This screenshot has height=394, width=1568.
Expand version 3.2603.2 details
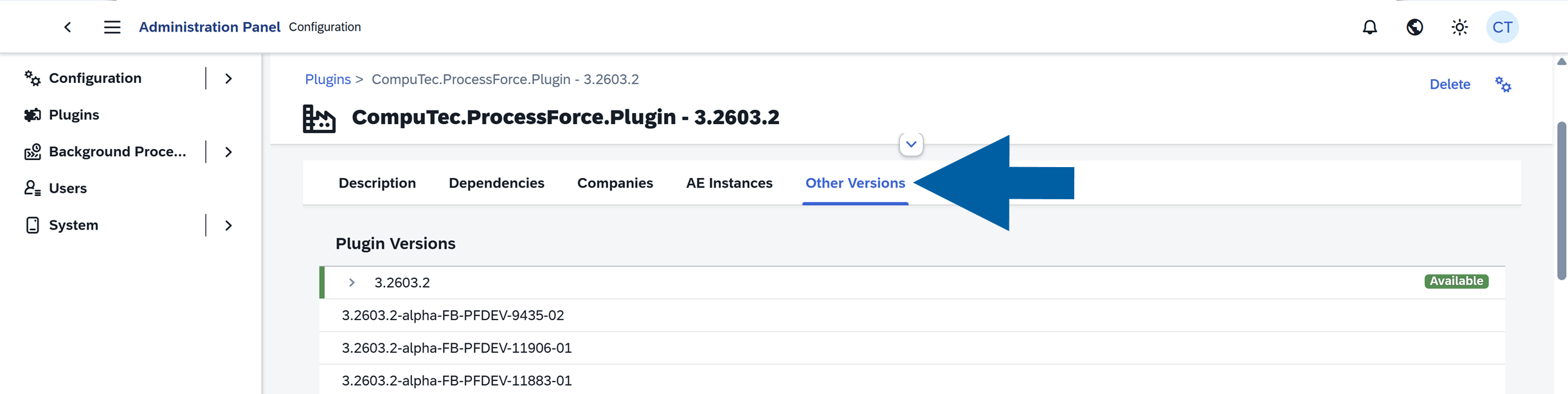351,282
